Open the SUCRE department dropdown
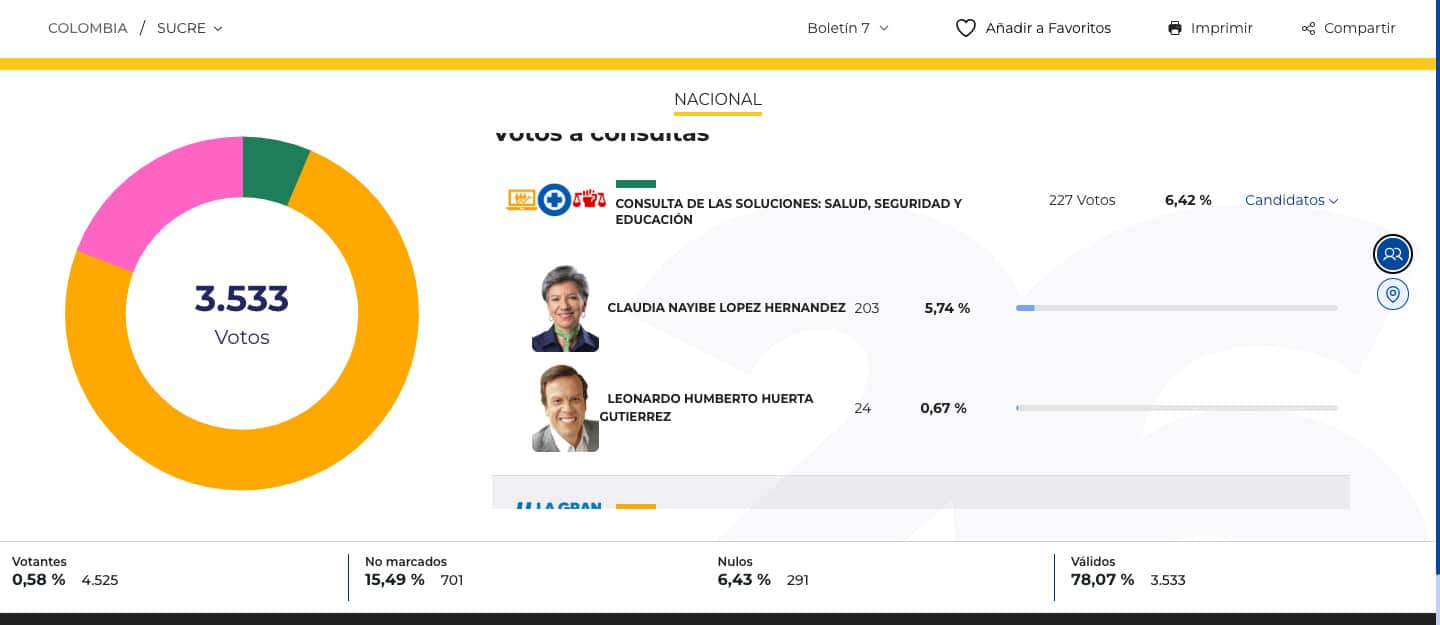 point(190,28)
